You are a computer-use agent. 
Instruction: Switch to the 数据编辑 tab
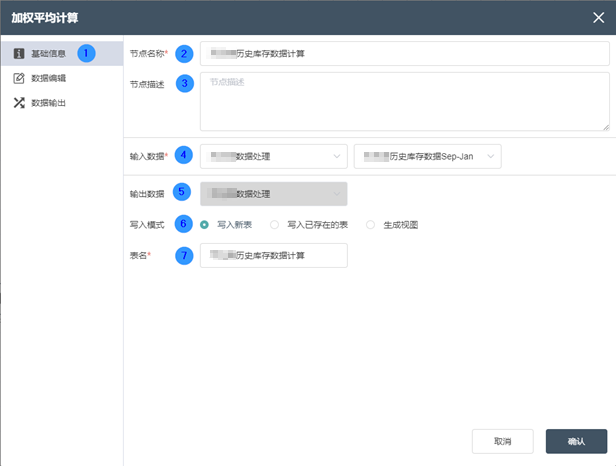point(48,77)
